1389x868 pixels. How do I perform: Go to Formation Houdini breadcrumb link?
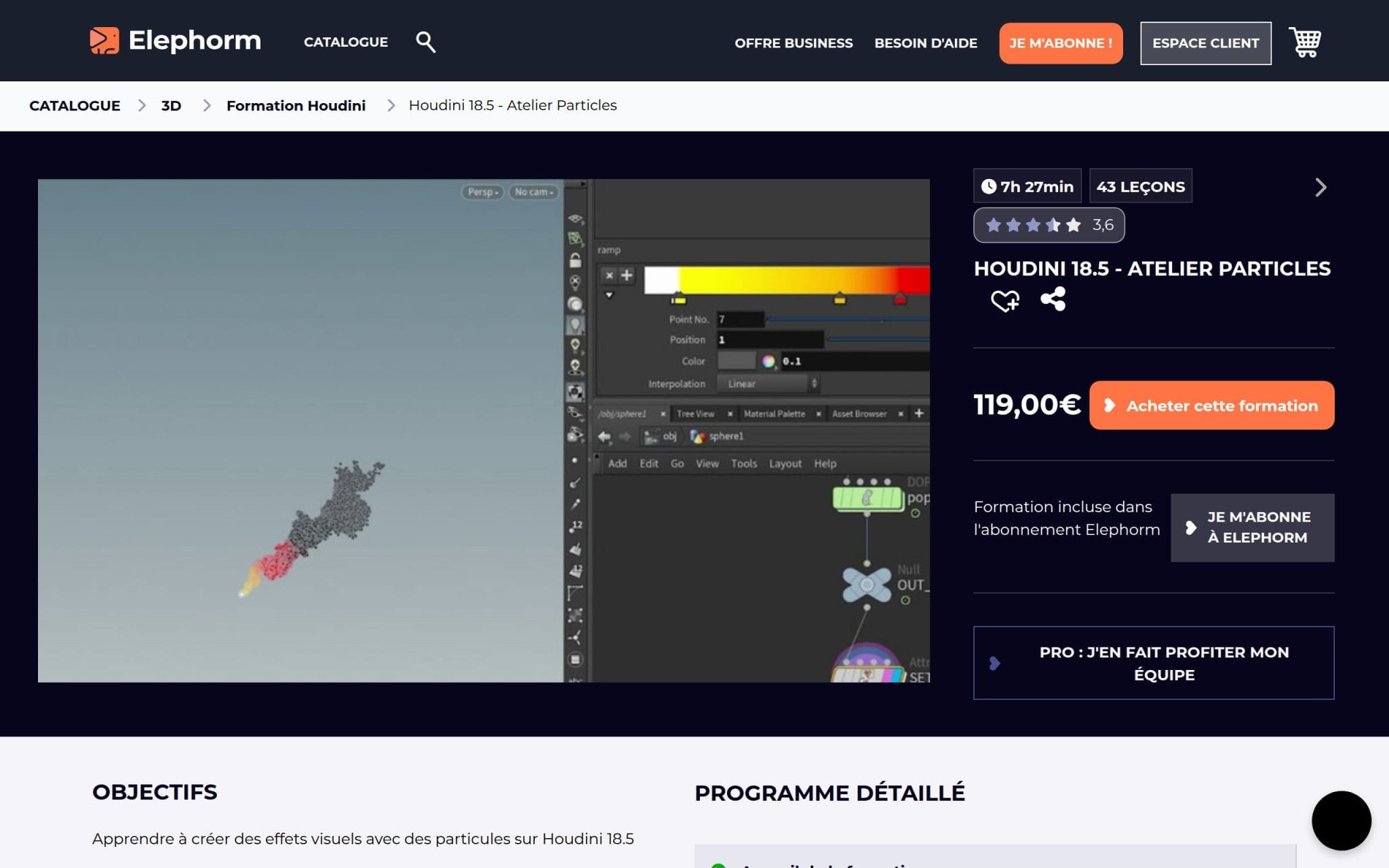pos(296,106)
